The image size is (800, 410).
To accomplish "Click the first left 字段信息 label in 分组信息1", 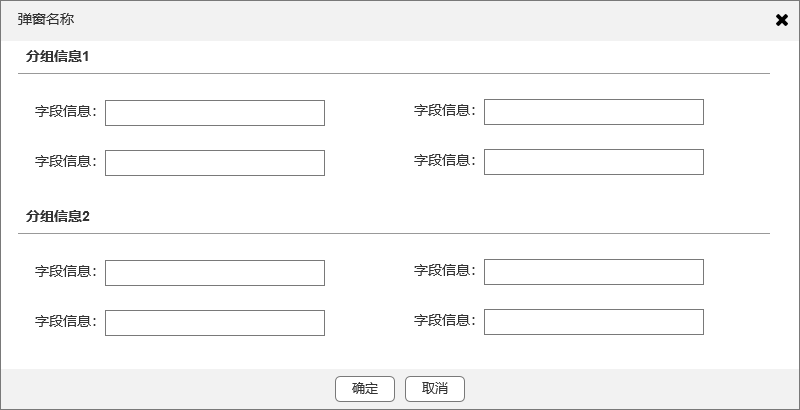I will pos(66,111).
